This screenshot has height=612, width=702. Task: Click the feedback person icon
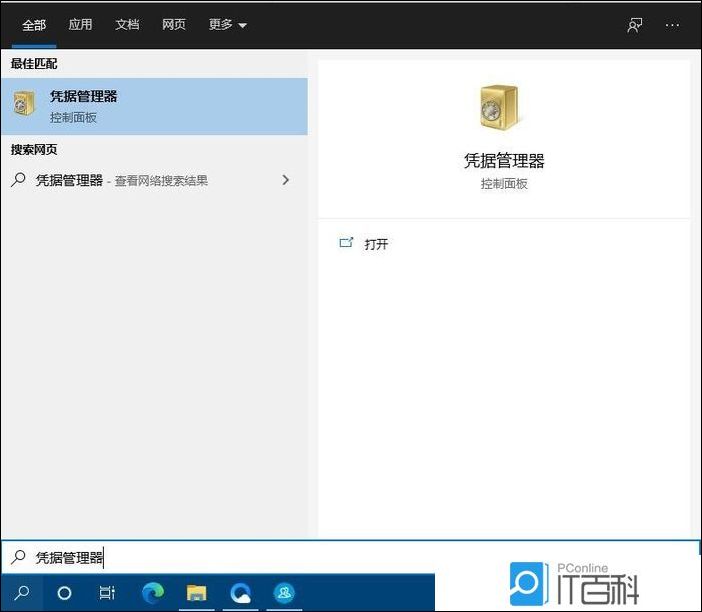click(x=634, y=25)
